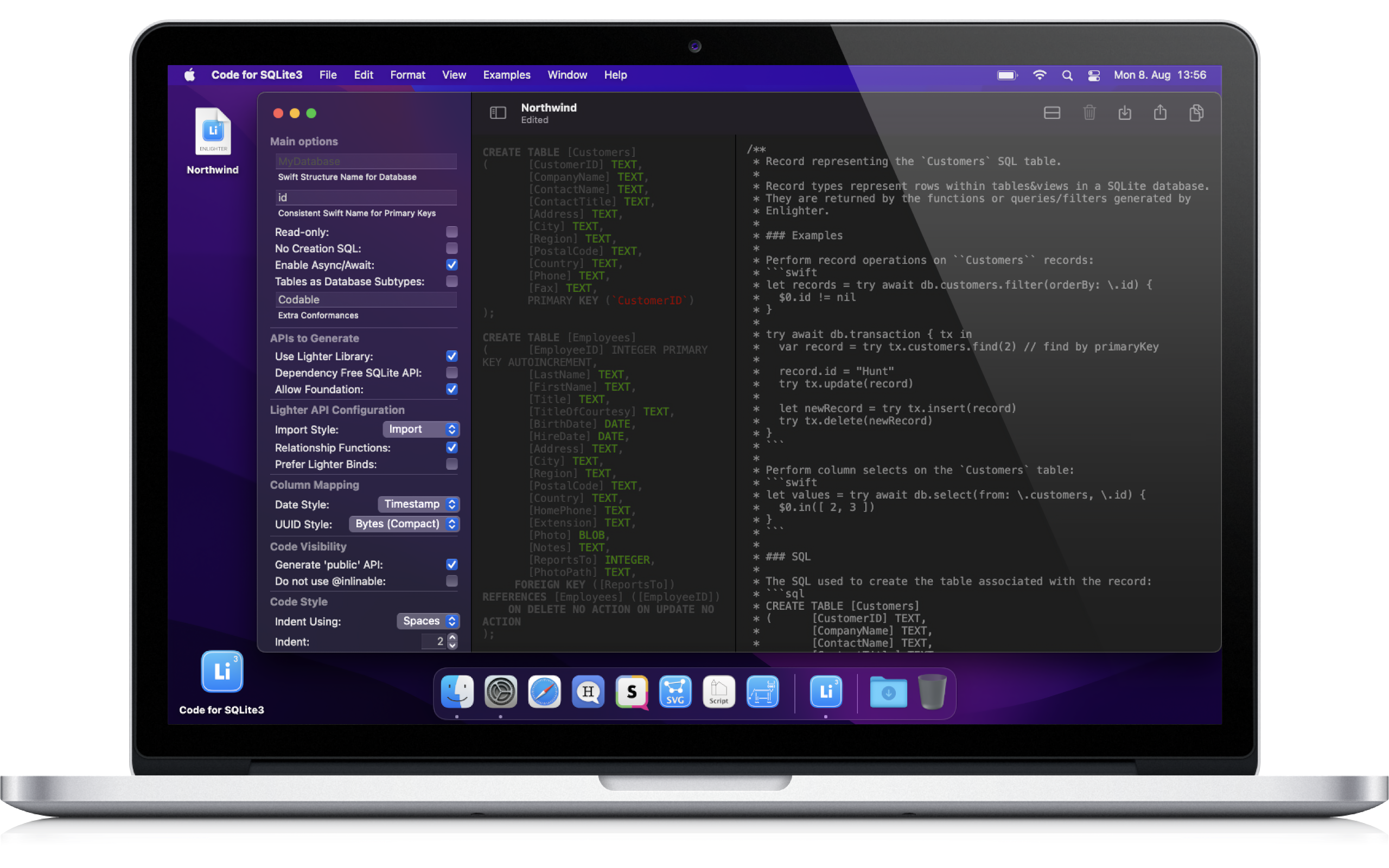
Task: Click the 'CustomerID' primary key text
Action: [649, 301]
